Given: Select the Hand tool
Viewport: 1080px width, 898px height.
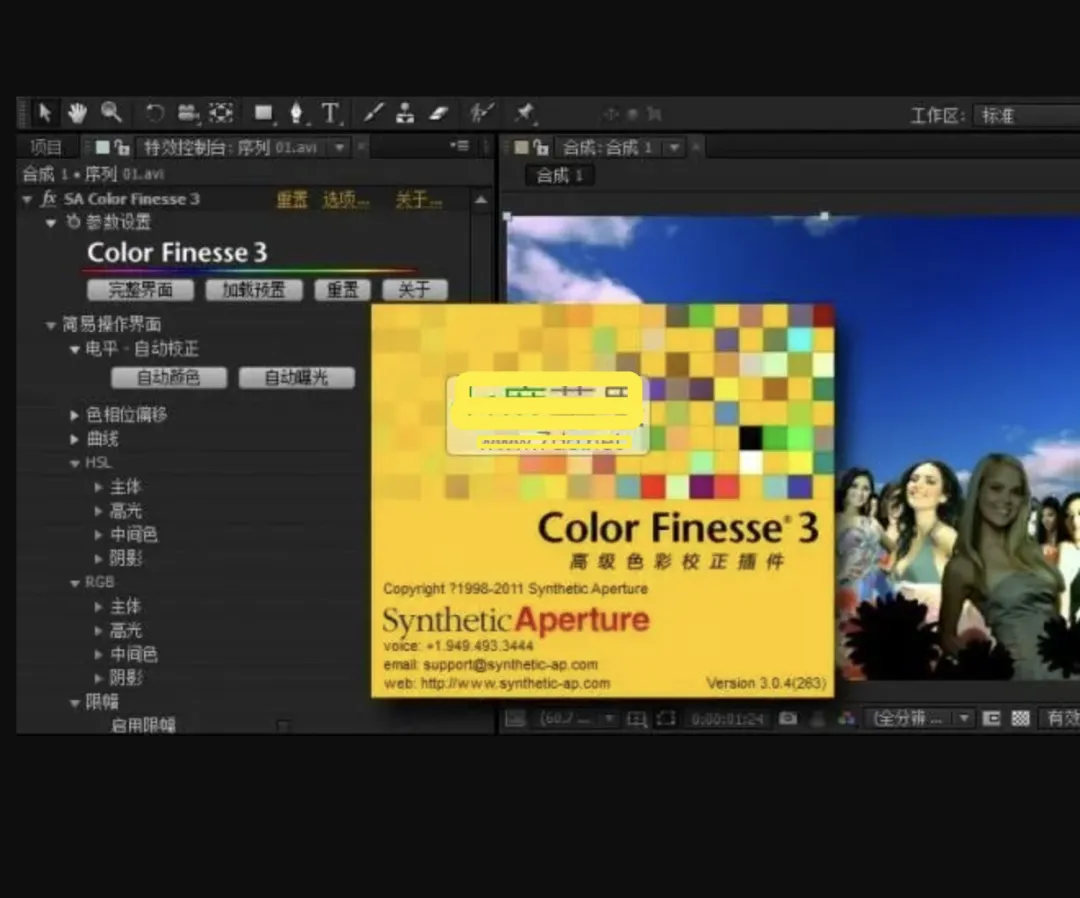Looking at the screenshot, I should coord(77,113).
